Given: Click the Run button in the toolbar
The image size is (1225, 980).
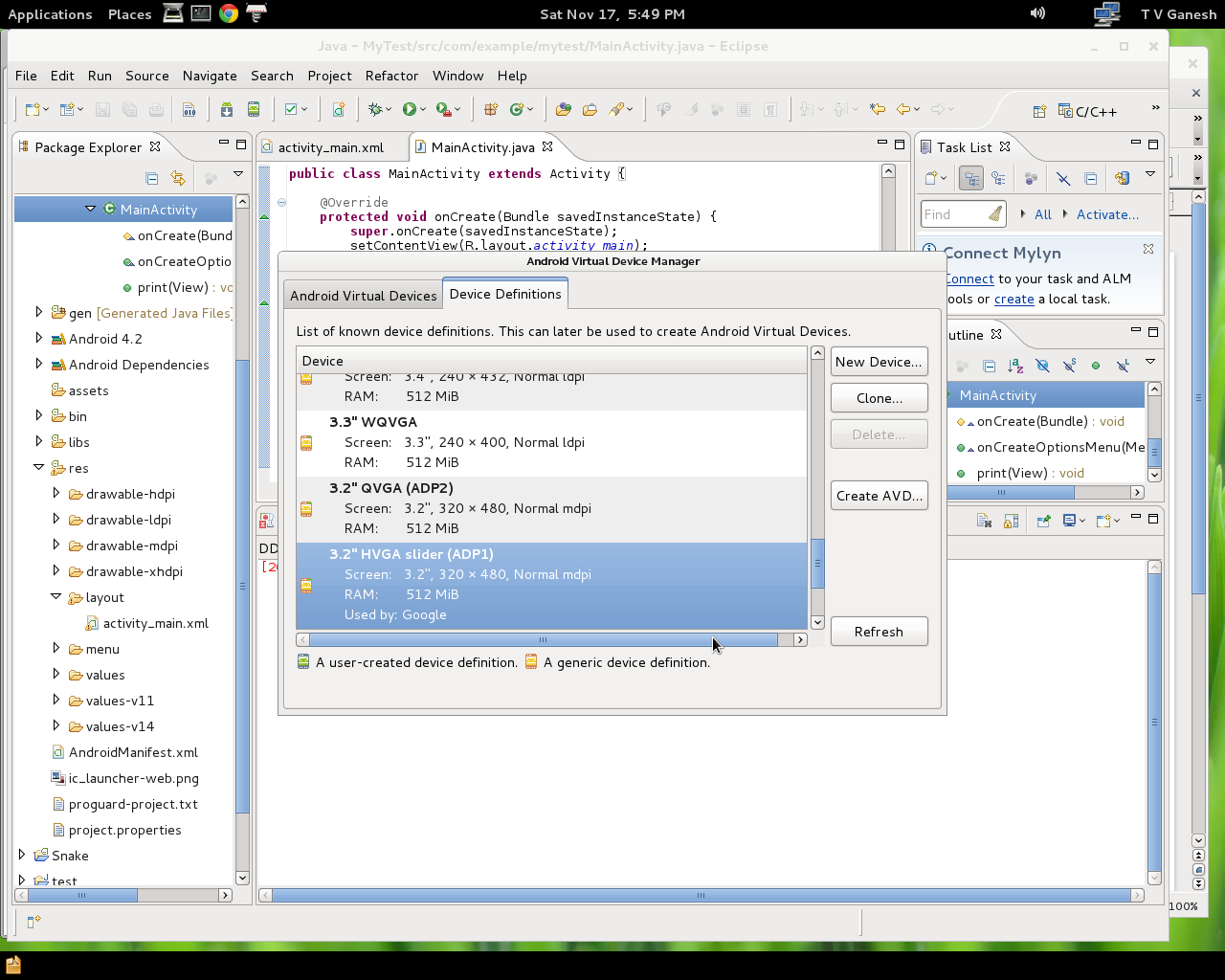Looking at the screenshot, I should pyautogui.click(x=410, y=109).
